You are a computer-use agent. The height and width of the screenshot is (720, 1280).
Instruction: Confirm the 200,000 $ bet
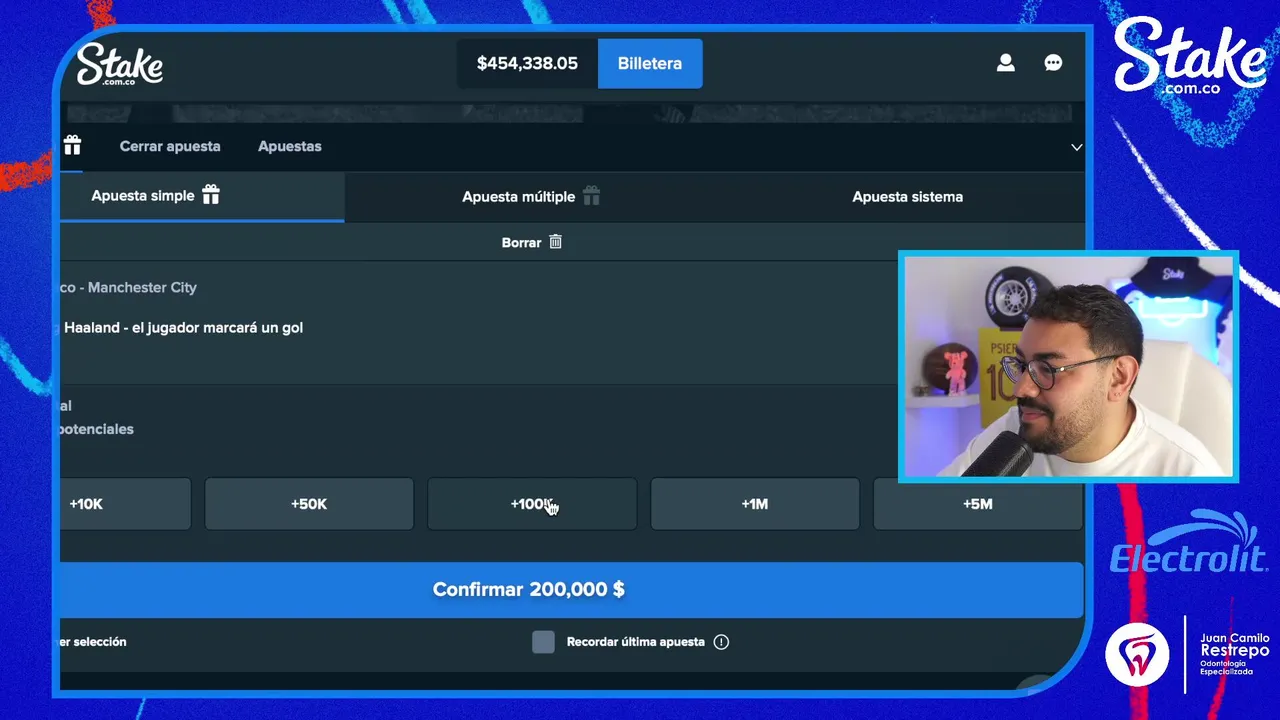pos(572,589)
